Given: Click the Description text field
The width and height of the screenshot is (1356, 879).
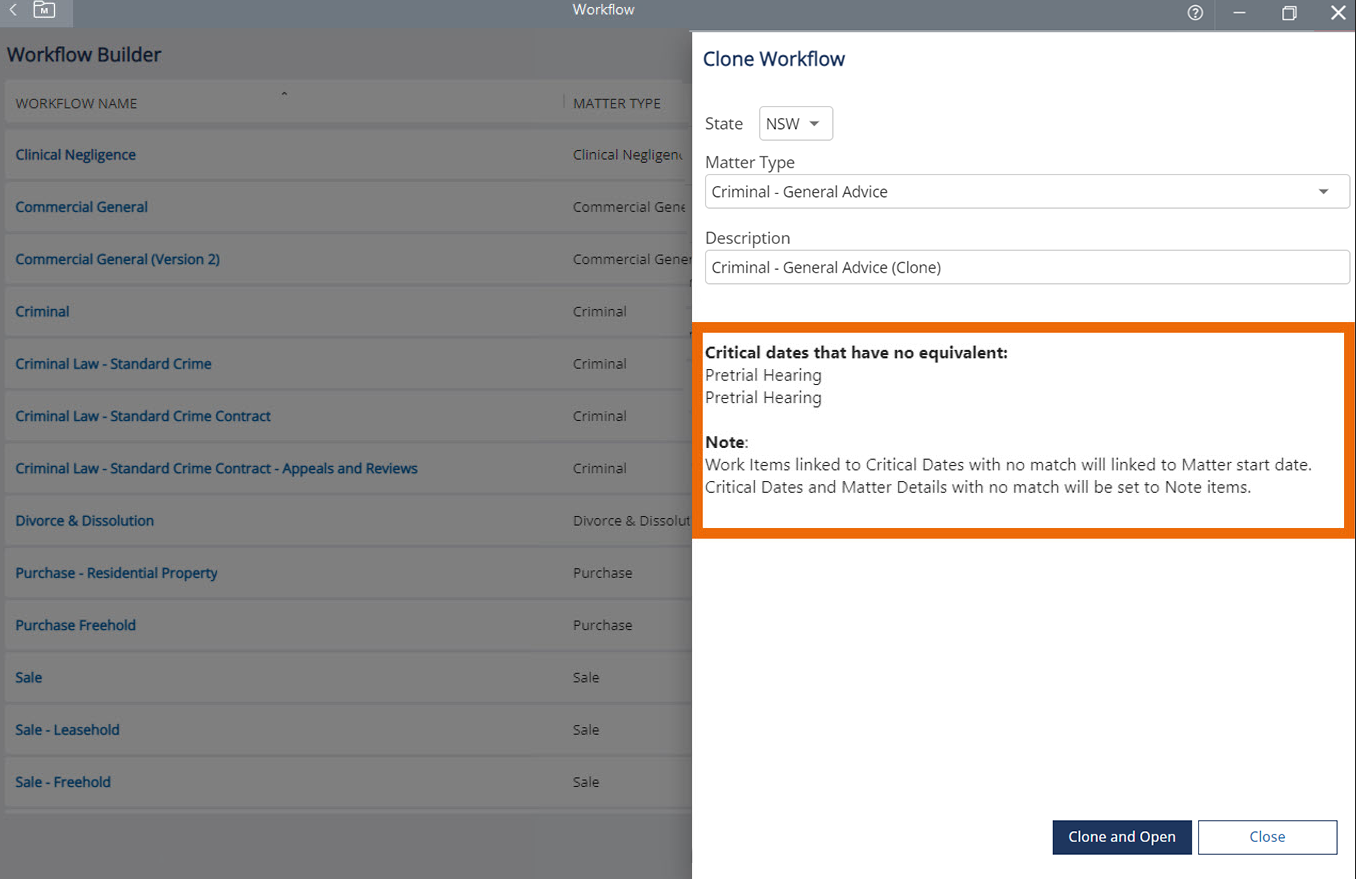Looking at the screenshot, I should [x=1026, y=267].
